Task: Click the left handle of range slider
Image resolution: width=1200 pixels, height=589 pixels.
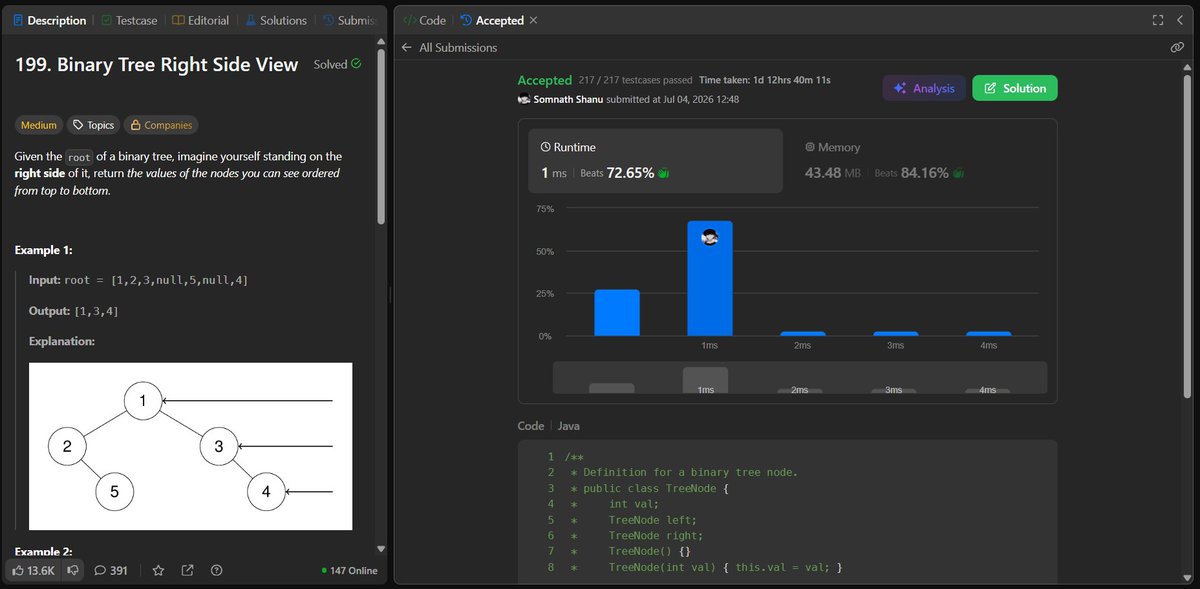Action: (611, 388)
